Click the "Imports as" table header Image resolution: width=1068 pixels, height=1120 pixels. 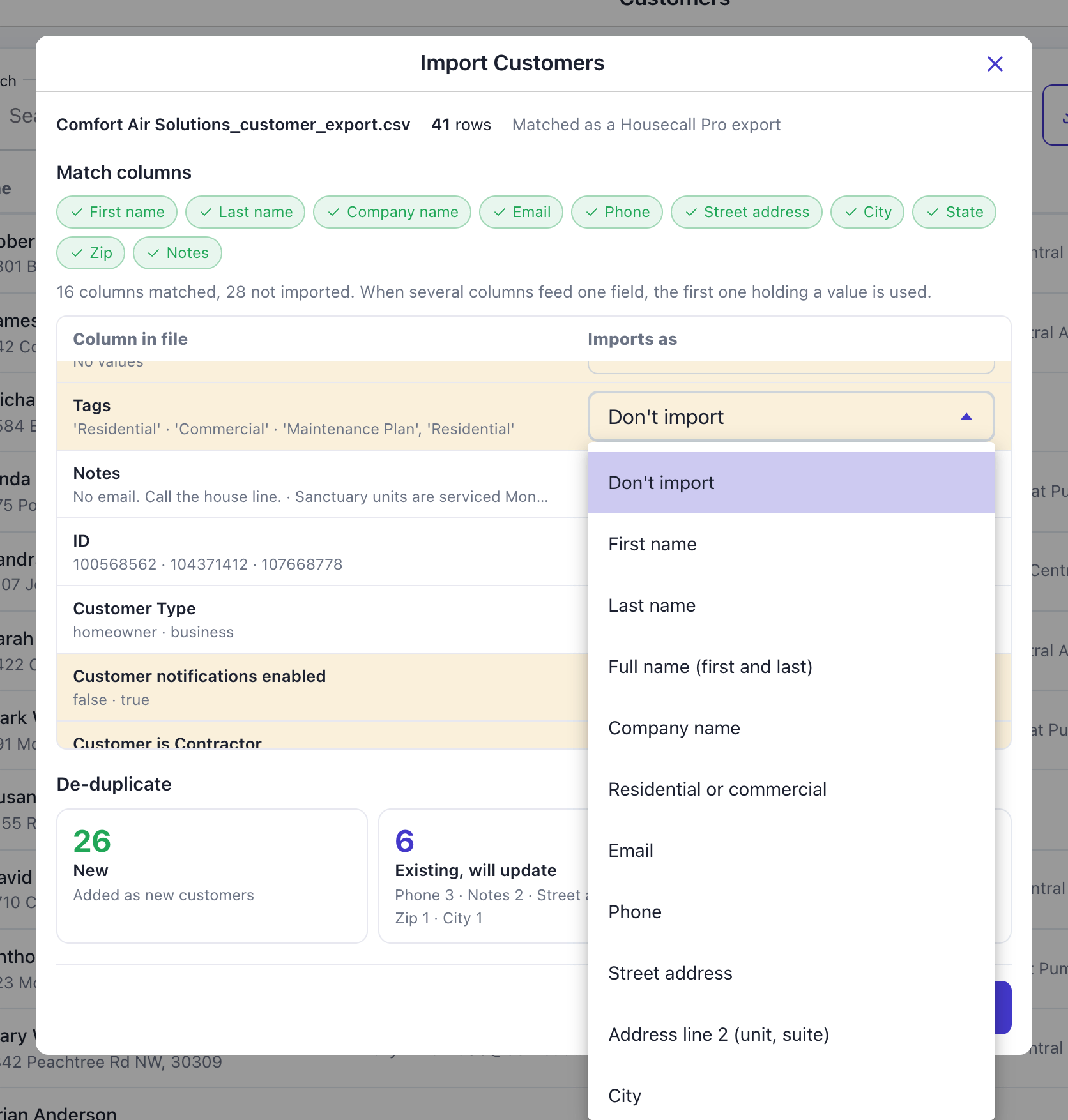click(x=632, y=339)
